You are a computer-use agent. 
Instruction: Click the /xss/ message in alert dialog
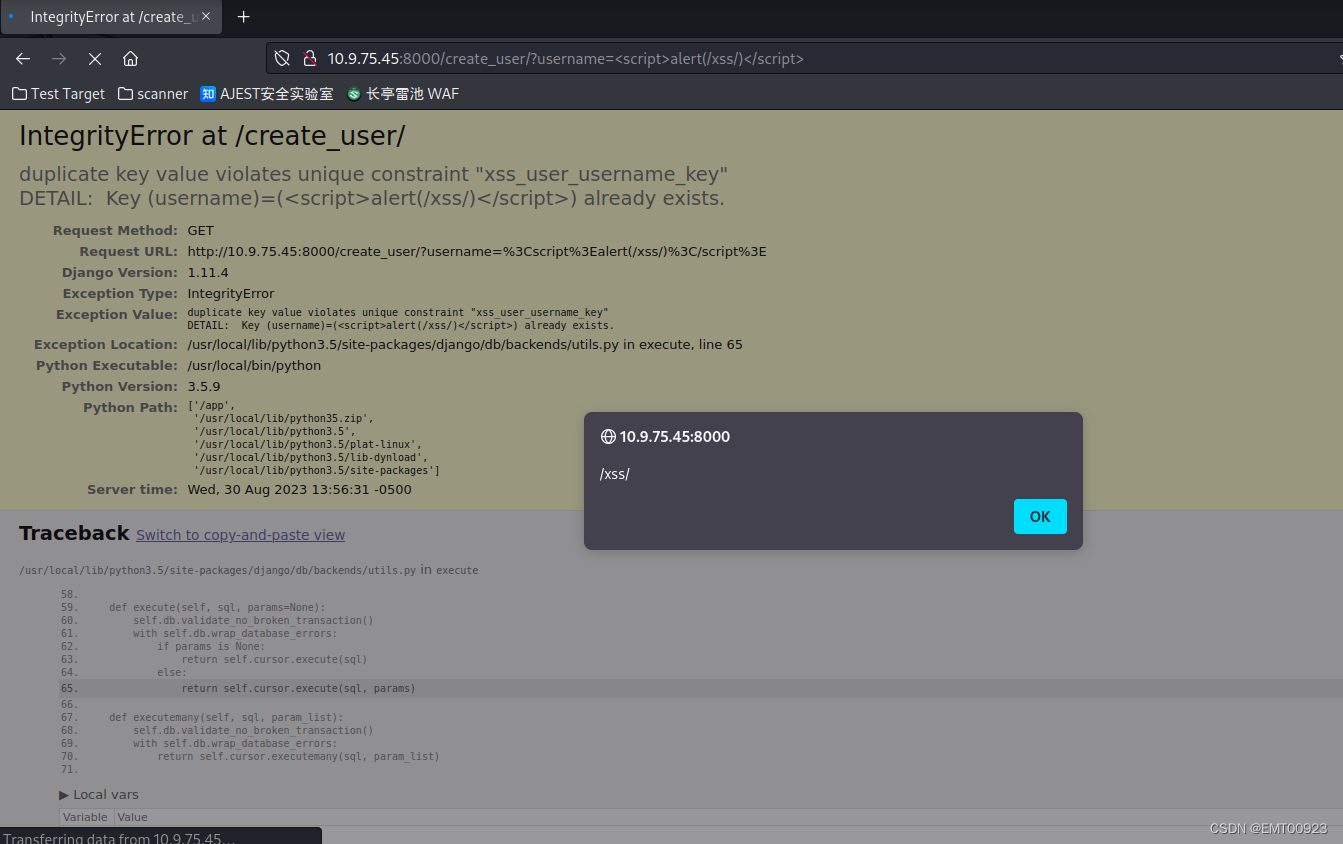coord(615,474)
